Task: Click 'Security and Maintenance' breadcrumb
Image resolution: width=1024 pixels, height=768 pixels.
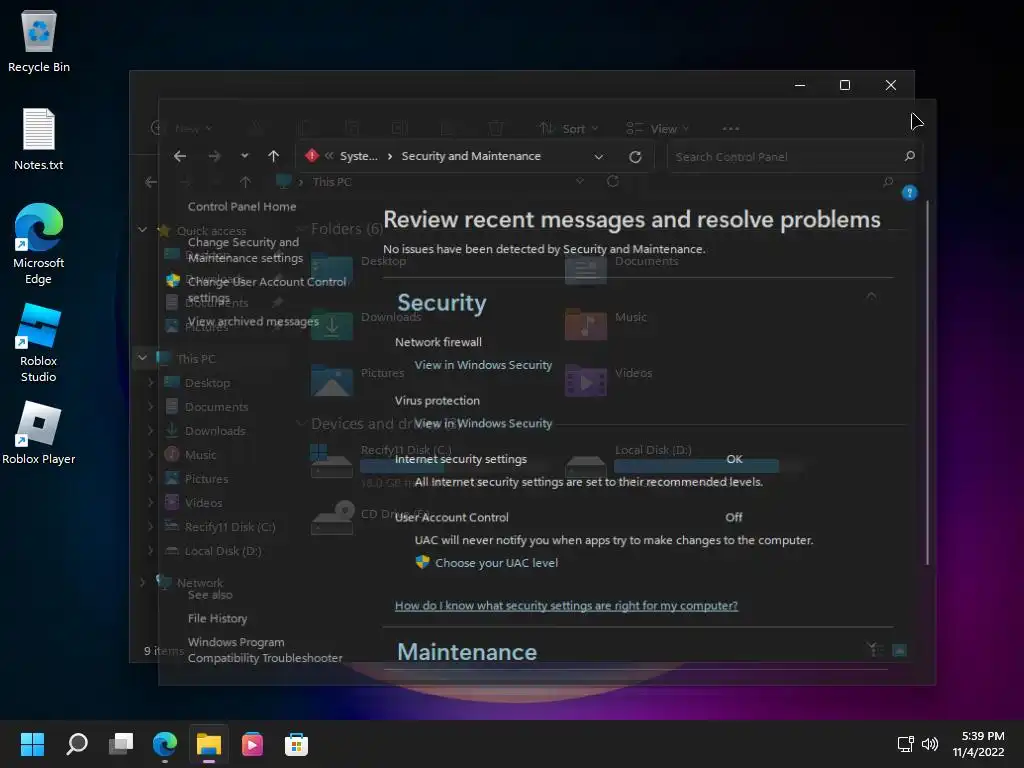Action: click(x=471, y=156)
